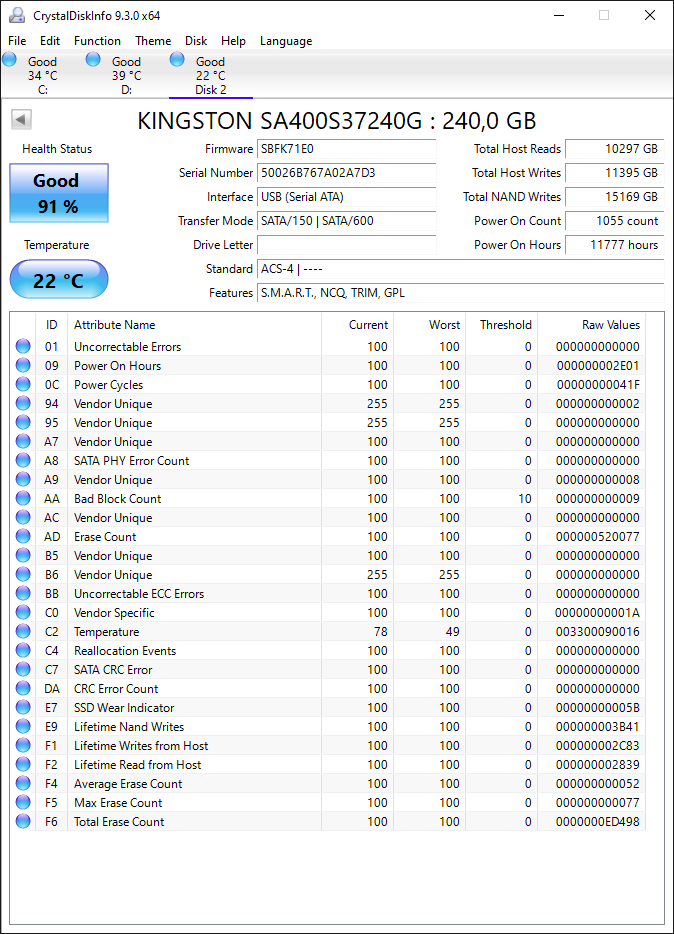Click the Threshold column header
674x934 pixels.
point(501,325)
